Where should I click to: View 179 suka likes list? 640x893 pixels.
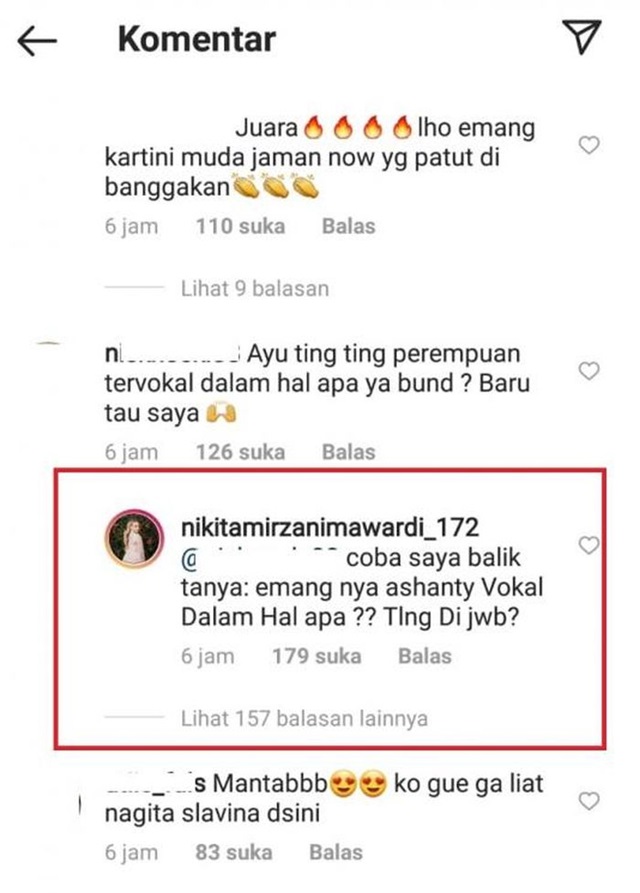tap(317, 656)
